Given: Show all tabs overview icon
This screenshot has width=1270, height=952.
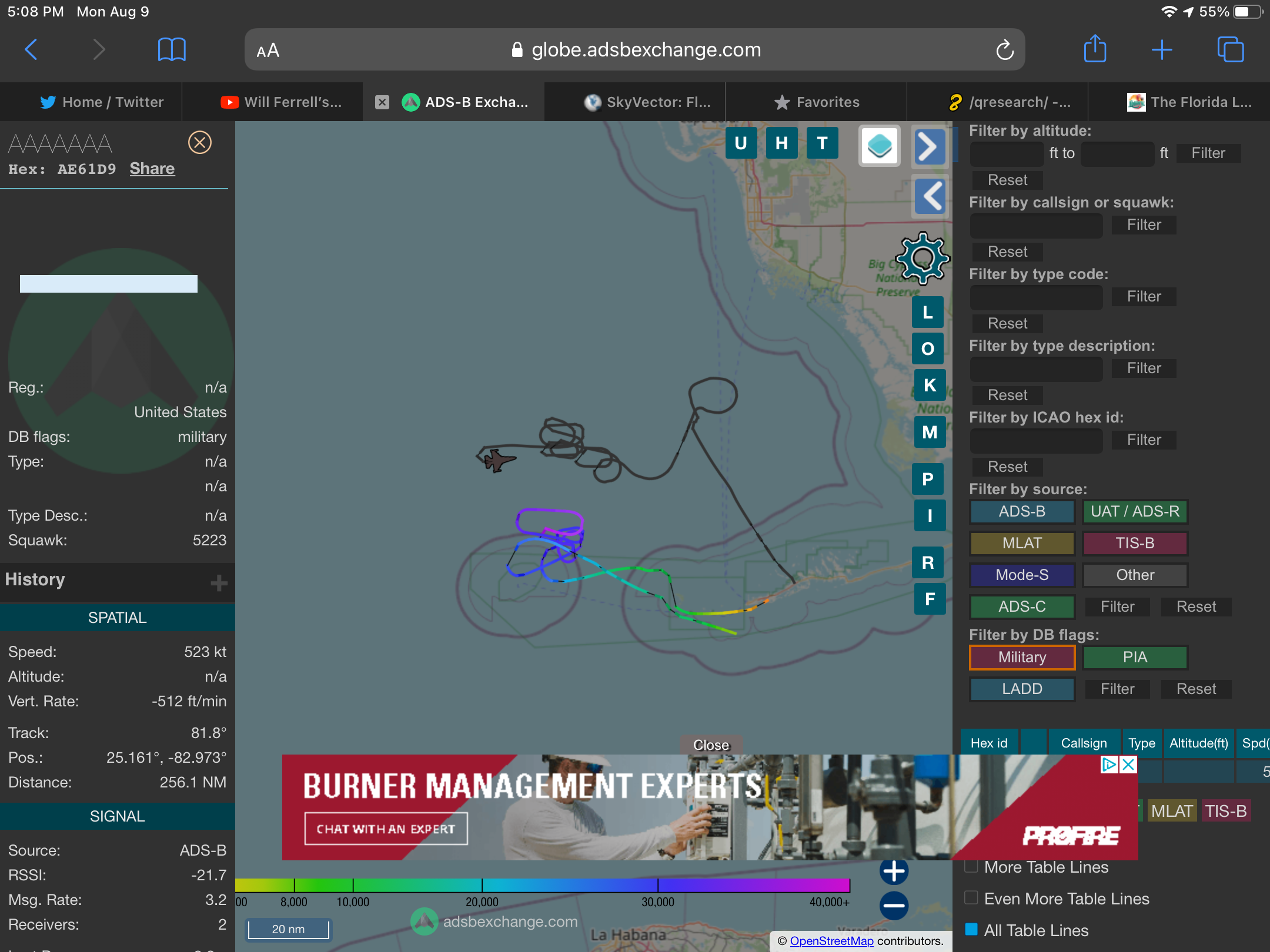Looking at the screenshot, I should pyautogui.click(x=1231, y=49).
